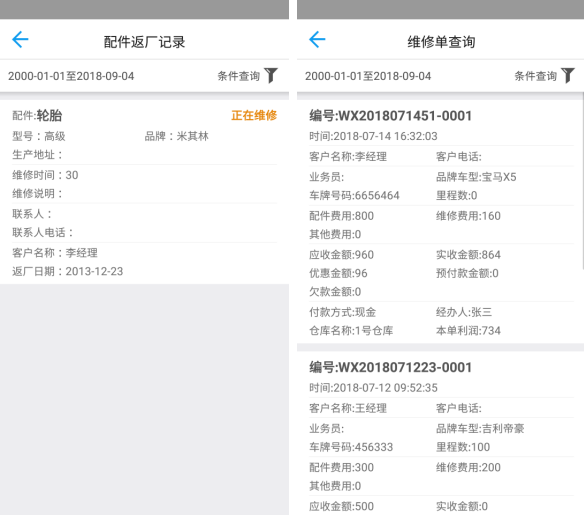Screen dimensions: 584x530
Task: Go back from 维修单查询 screen
Action: point(317,39)
